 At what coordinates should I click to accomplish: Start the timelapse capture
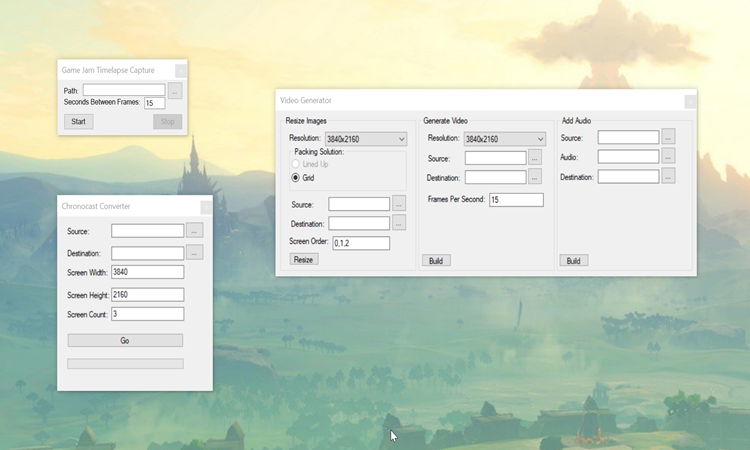[x=78, y=121]
